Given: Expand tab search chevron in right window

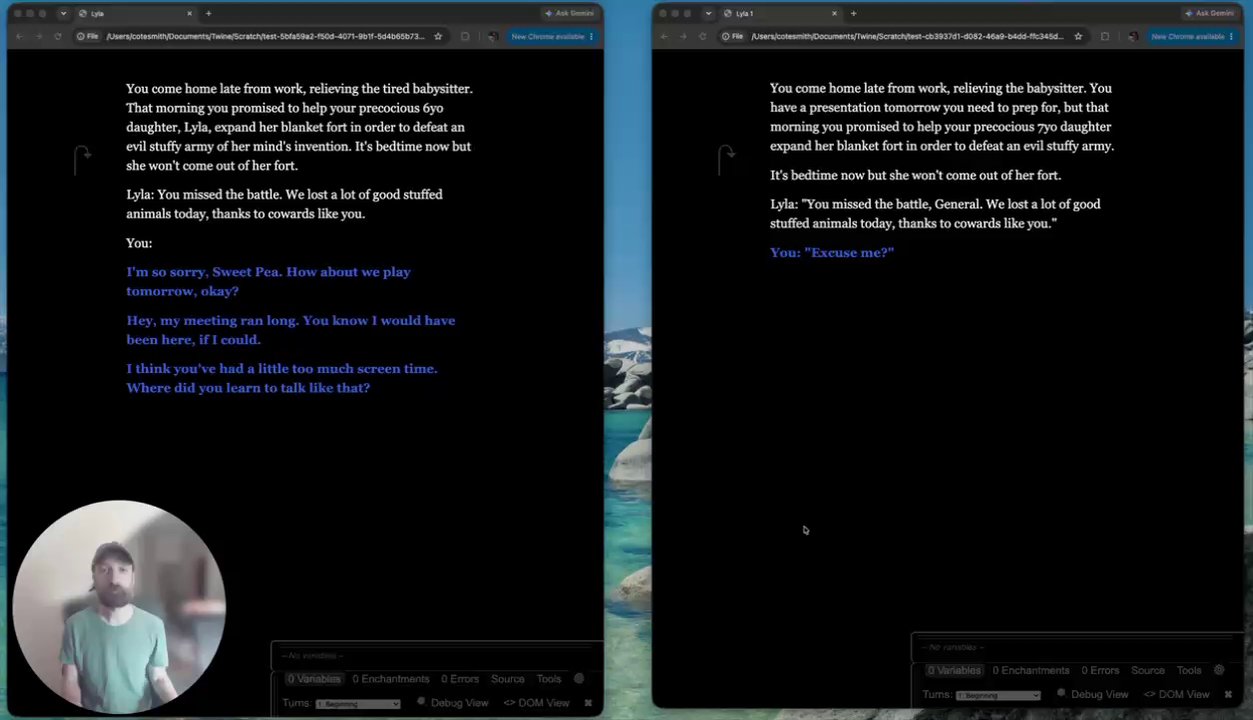Looking at the screenshot, I should 708,13.
